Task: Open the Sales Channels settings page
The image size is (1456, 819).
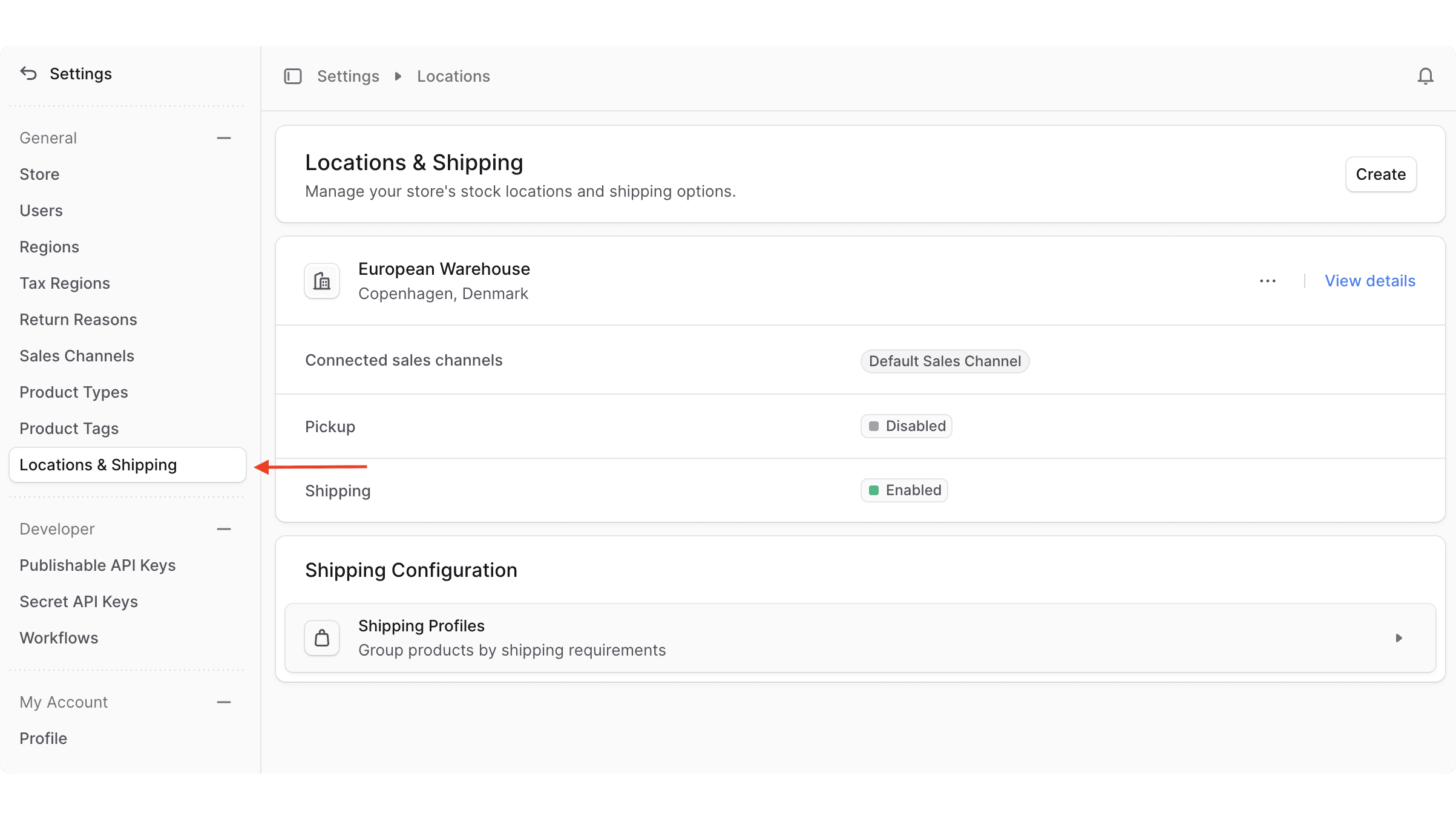Action: [x=77, y=355]
